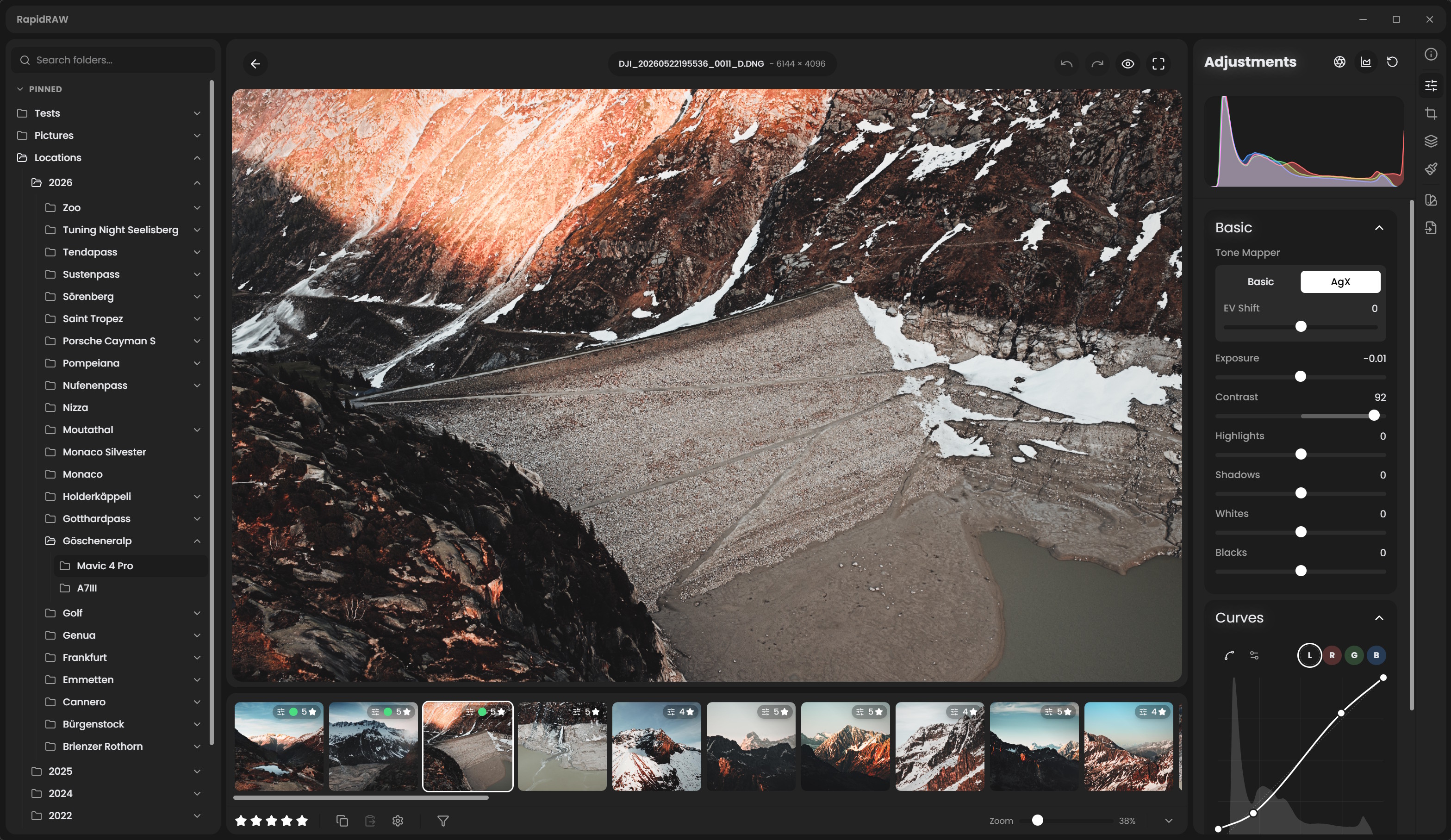Open the Nizza folder

pos(123,408)
